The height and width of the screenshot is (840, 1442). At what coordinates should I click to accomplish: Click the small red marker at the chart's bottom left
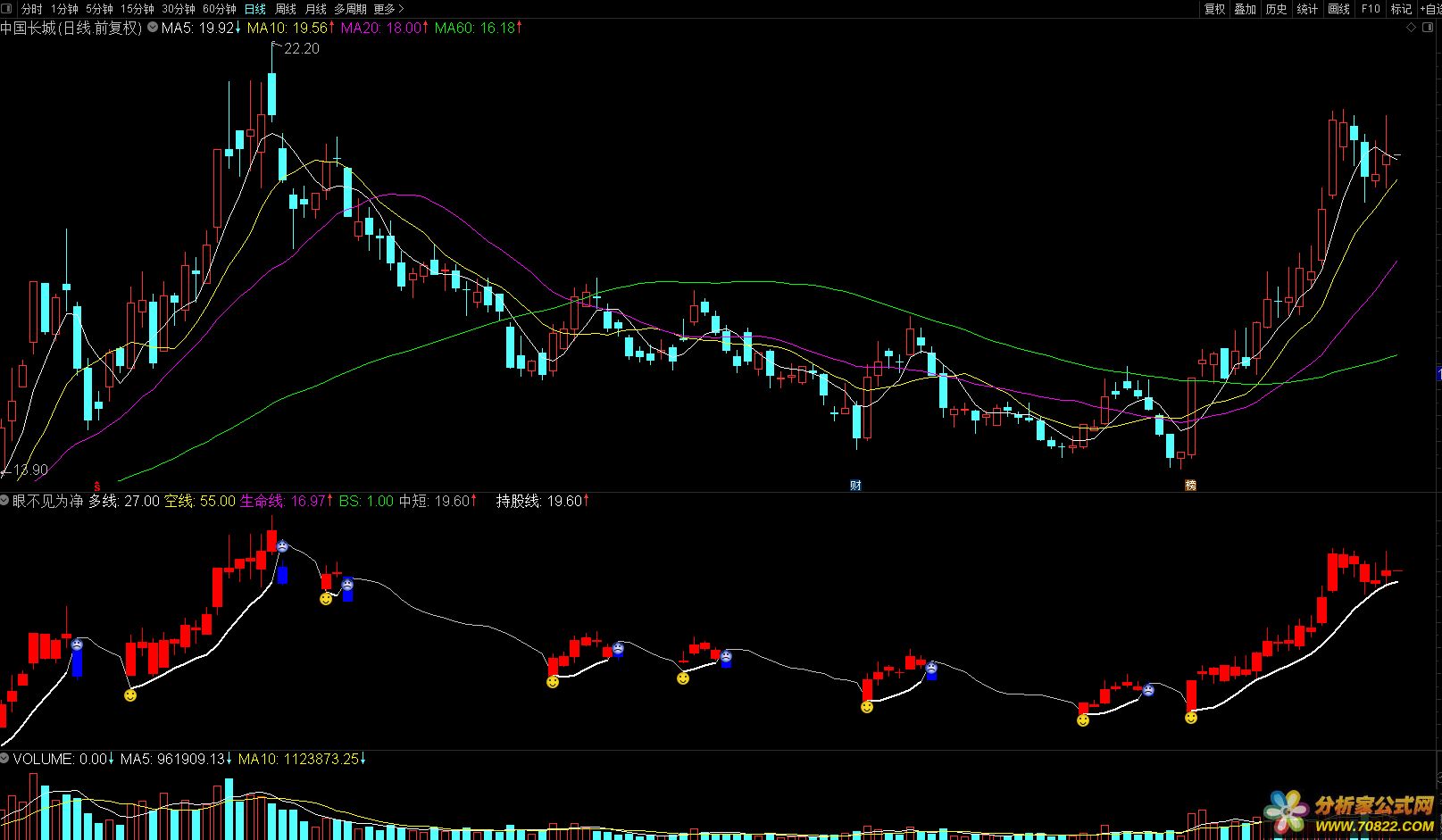coord(97,487)
